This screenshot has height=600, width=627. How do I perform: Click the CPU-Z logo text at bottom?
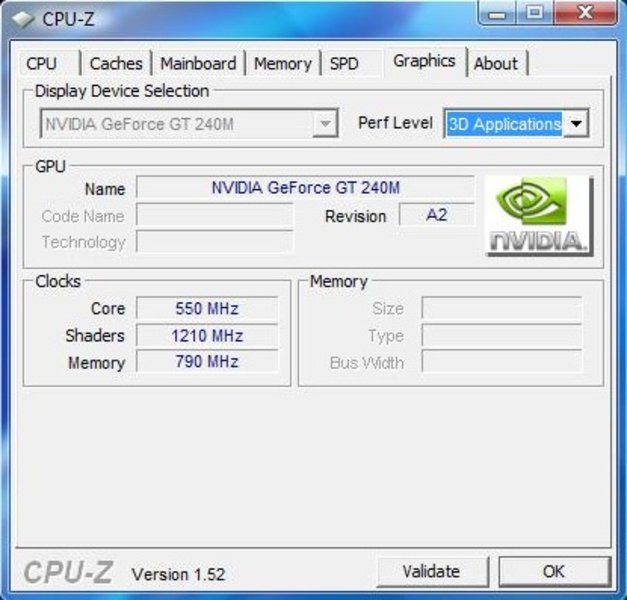point(68,572)
